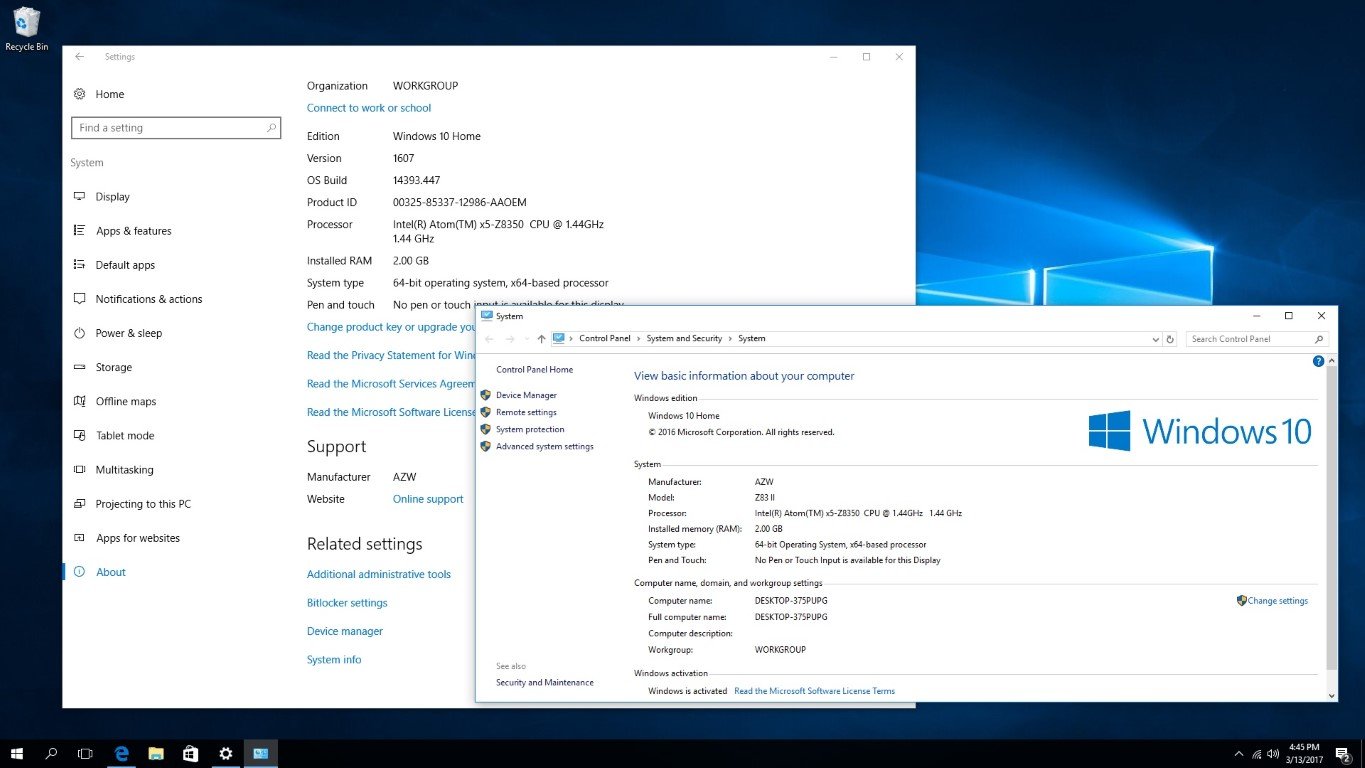Click the System window help icon

[x=1318, y=361]
